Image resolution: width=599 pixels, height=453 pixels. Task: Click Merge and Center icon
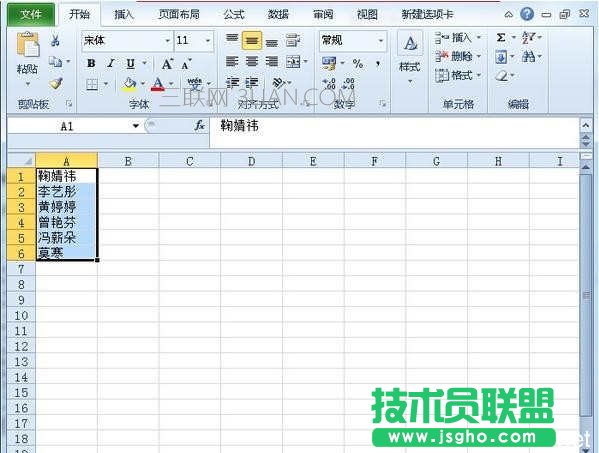(x=293, y=61)
